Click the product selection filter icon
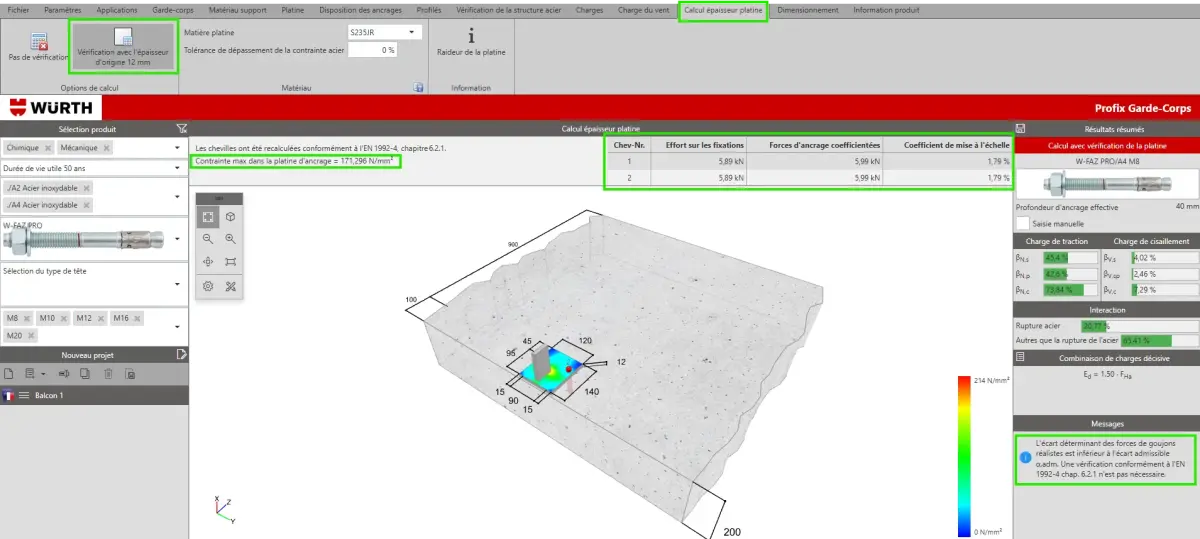 coord(181,128)
